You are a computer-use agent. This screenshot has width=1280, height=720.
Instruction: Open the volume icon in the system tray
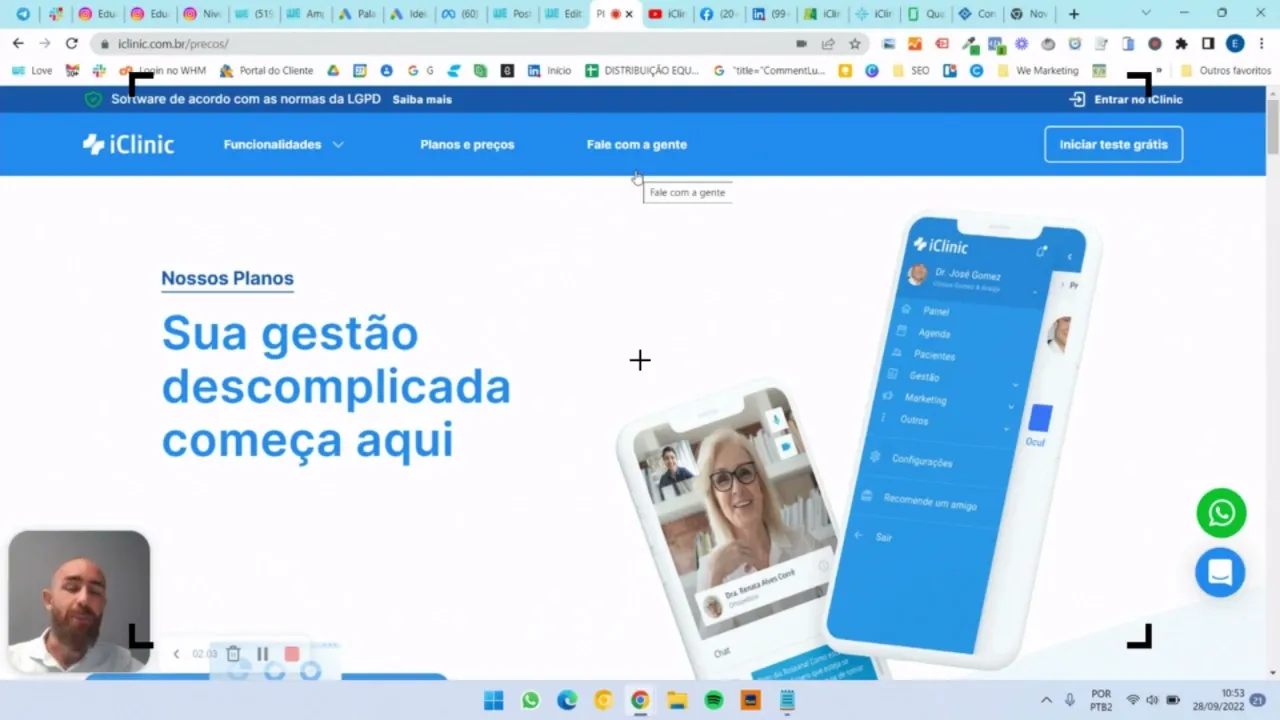pos(1153,700)
